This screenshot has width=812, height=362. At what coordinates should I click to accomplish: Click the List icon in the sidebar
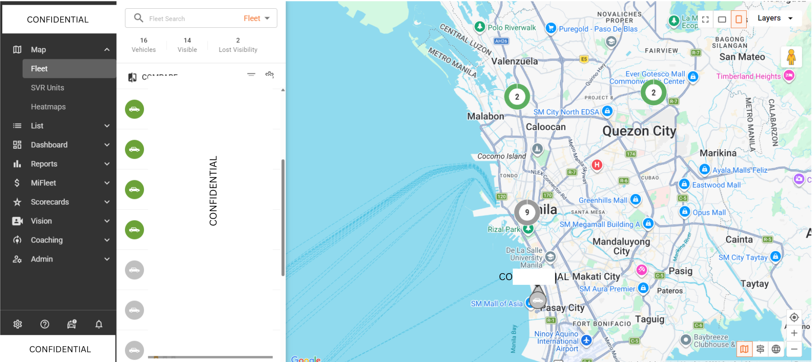[x=17, y=126]
